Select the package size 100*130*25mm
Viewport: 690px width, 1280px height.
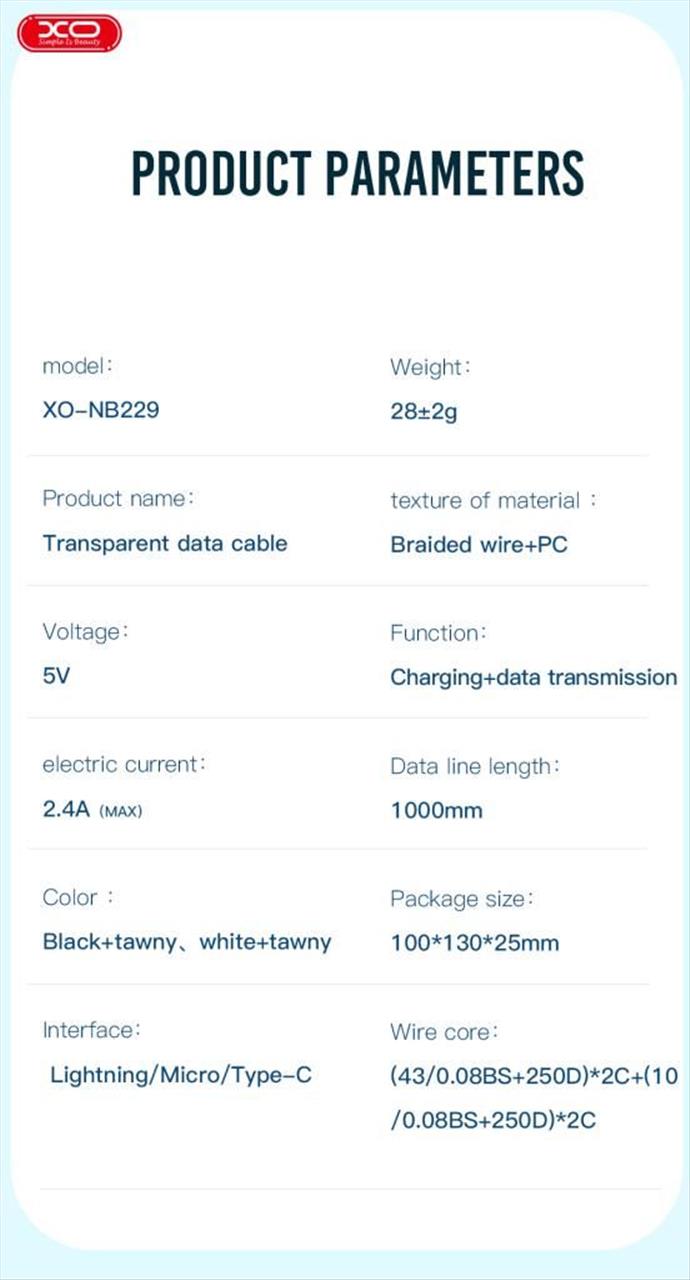click(474, 943)
